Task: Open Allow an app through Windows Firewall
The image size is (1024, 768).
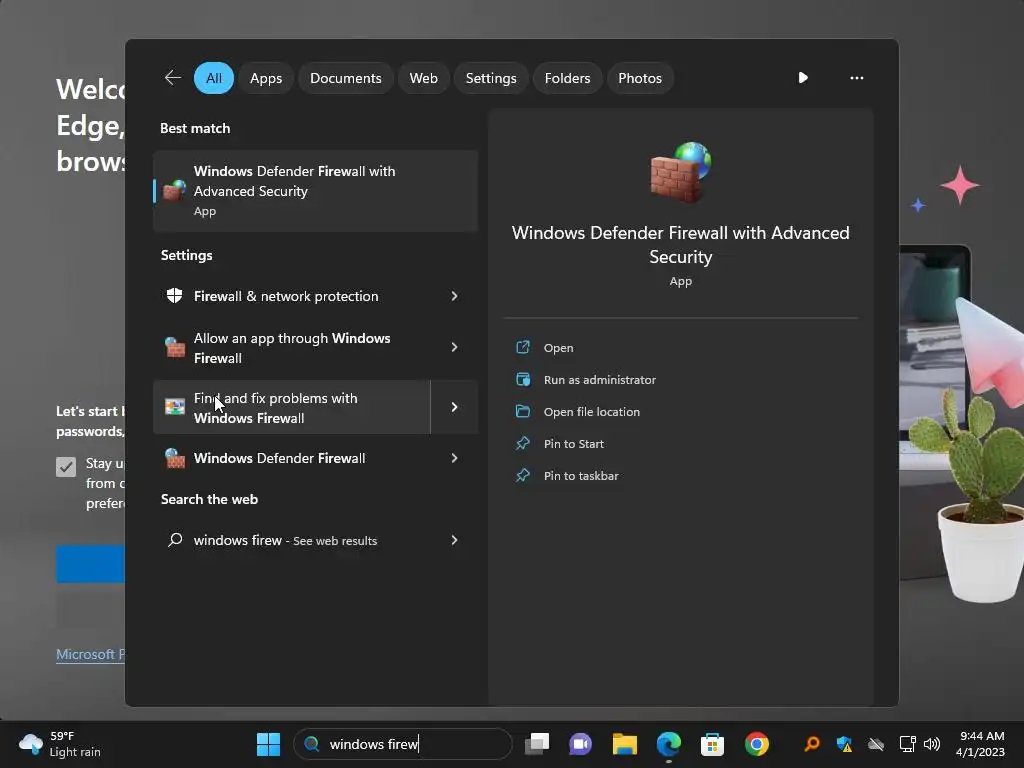Action: 292,347
